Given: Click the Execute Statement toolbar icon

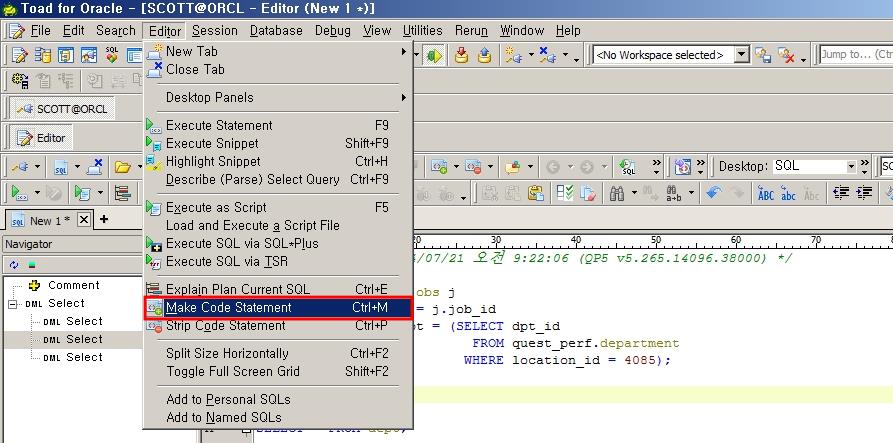Looking at the screenshot, I should pyautogui.click(x=17, y=193).
